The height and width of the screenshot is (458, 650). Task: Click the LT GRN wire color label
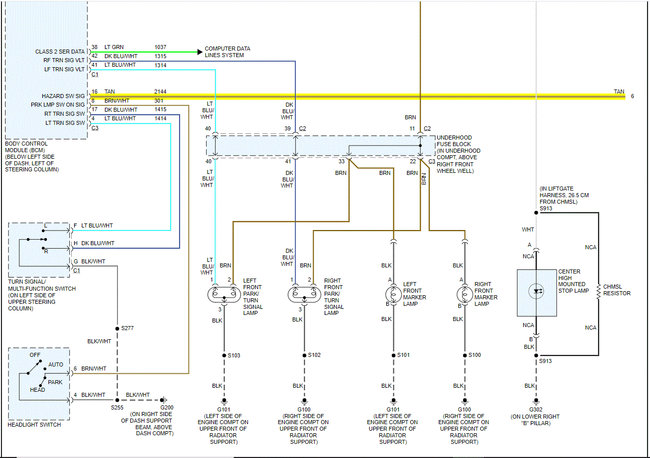[x=114, y=47]
